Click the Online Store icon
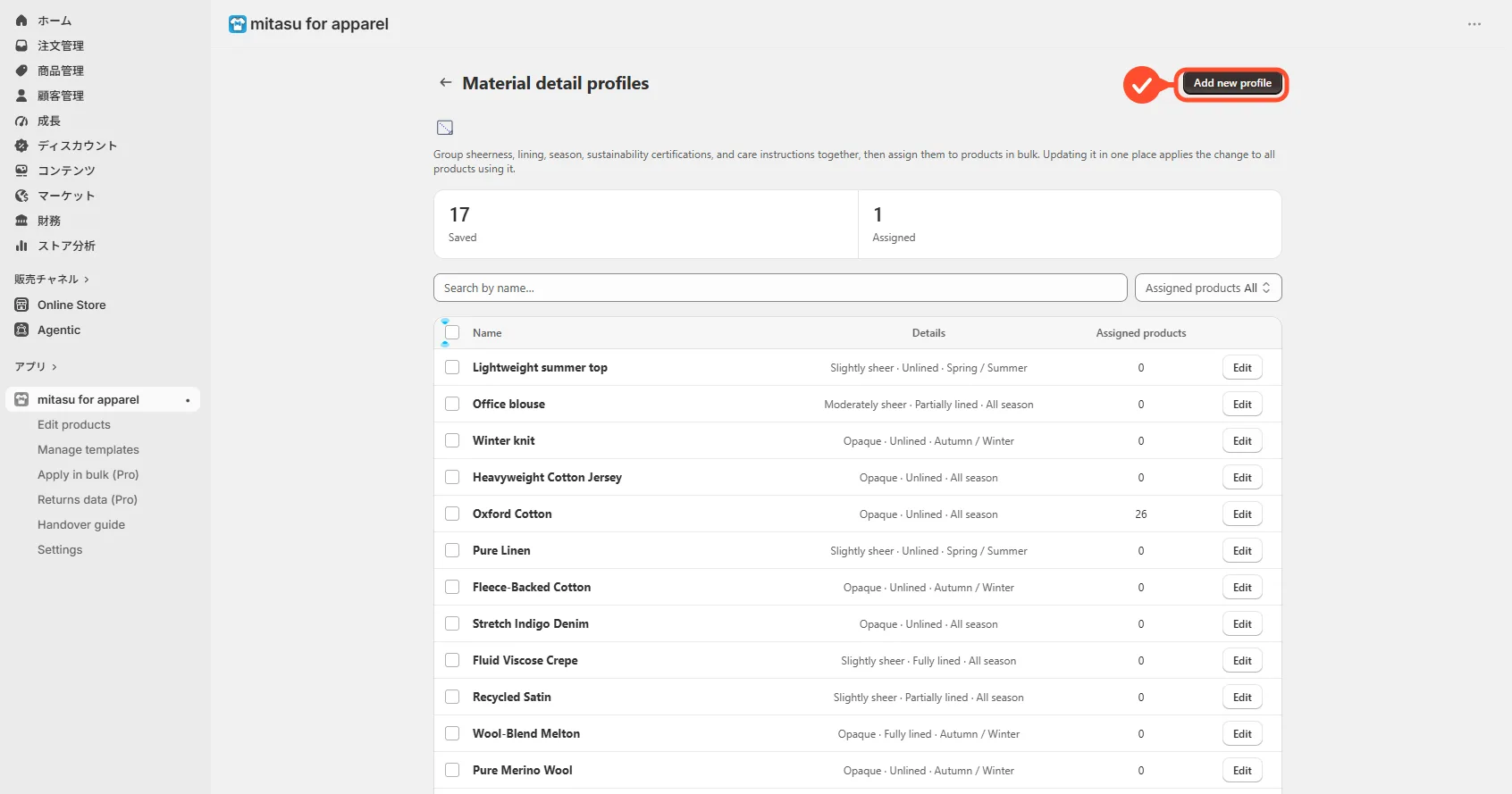This screenshot has height=794, width=1512. [x=21, y=305]
